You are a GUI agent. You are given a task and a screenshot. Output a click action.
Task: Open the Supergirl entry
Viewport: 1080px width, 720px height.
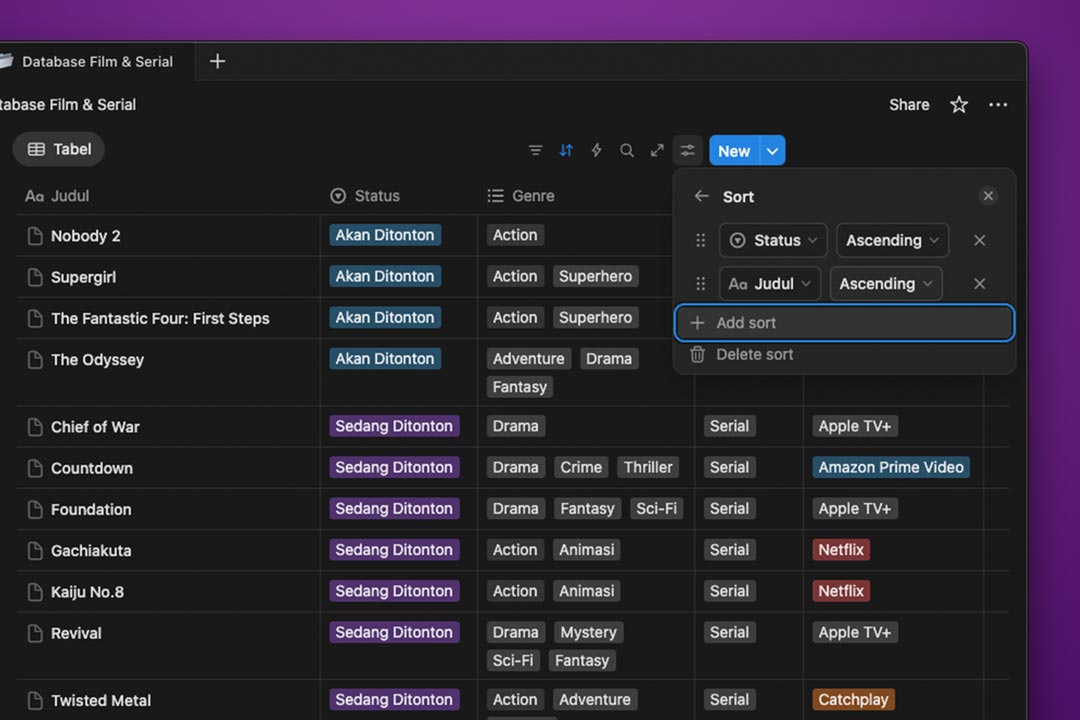[x=83, y=278]
